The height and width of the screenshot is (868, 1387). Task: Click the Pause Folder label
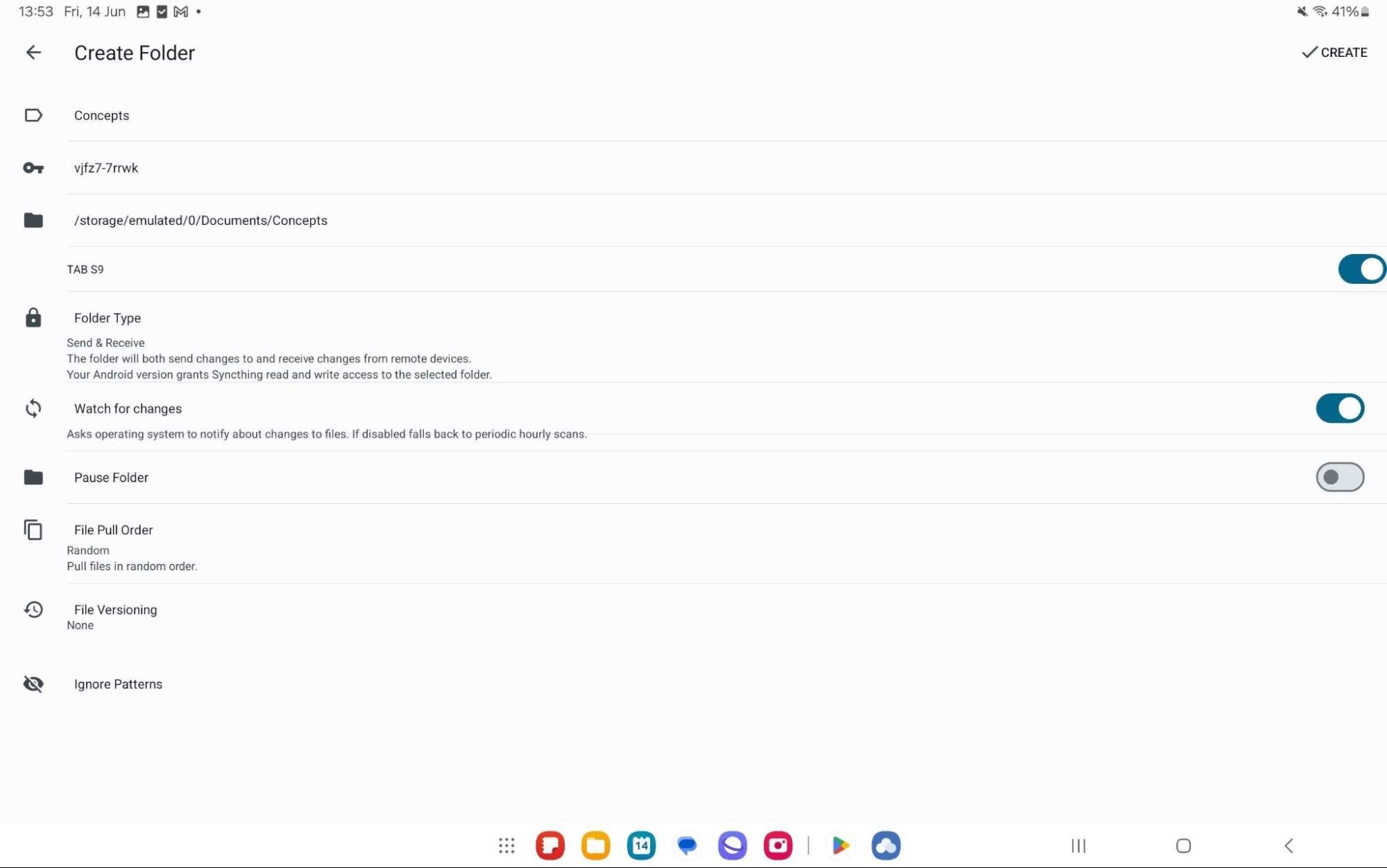tap(111, 477)
